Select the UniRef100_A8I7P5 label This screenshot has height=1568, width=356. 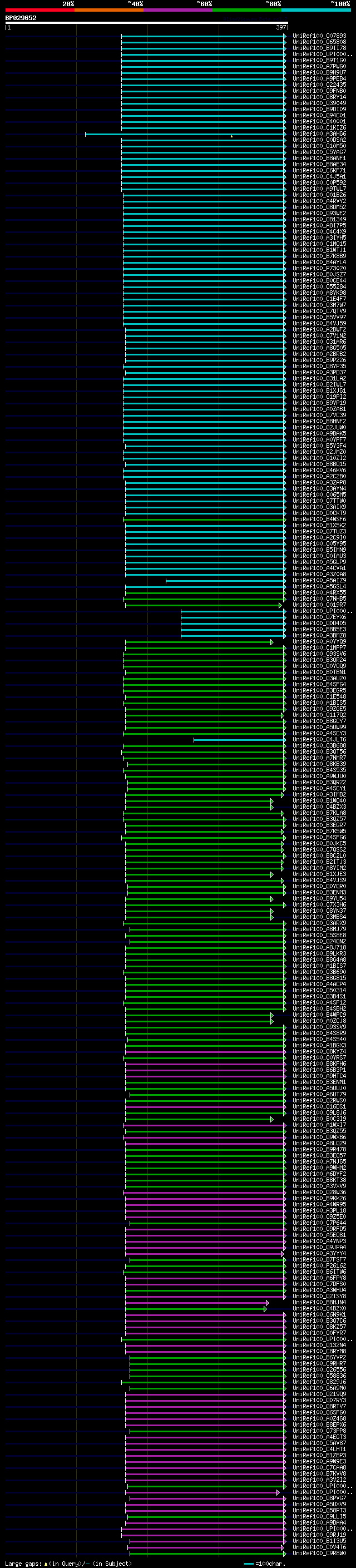[319, 225]
